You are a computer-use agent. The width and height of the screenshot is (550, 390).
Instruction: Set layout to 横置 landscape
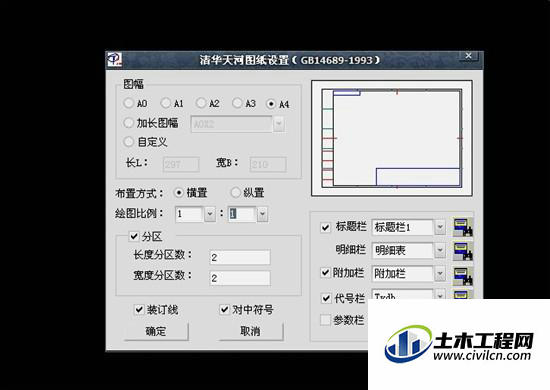[x=179, y=192]
